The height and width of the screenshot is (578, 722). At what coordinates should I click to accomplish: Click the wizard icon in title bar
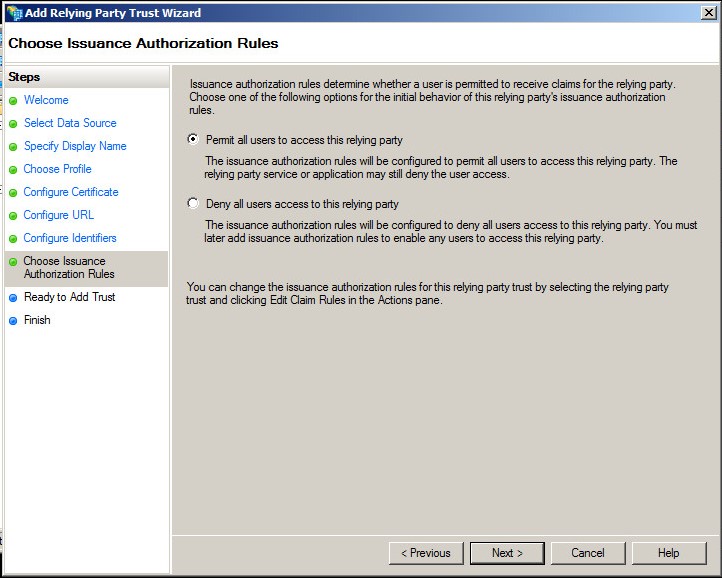pos(14,13)
